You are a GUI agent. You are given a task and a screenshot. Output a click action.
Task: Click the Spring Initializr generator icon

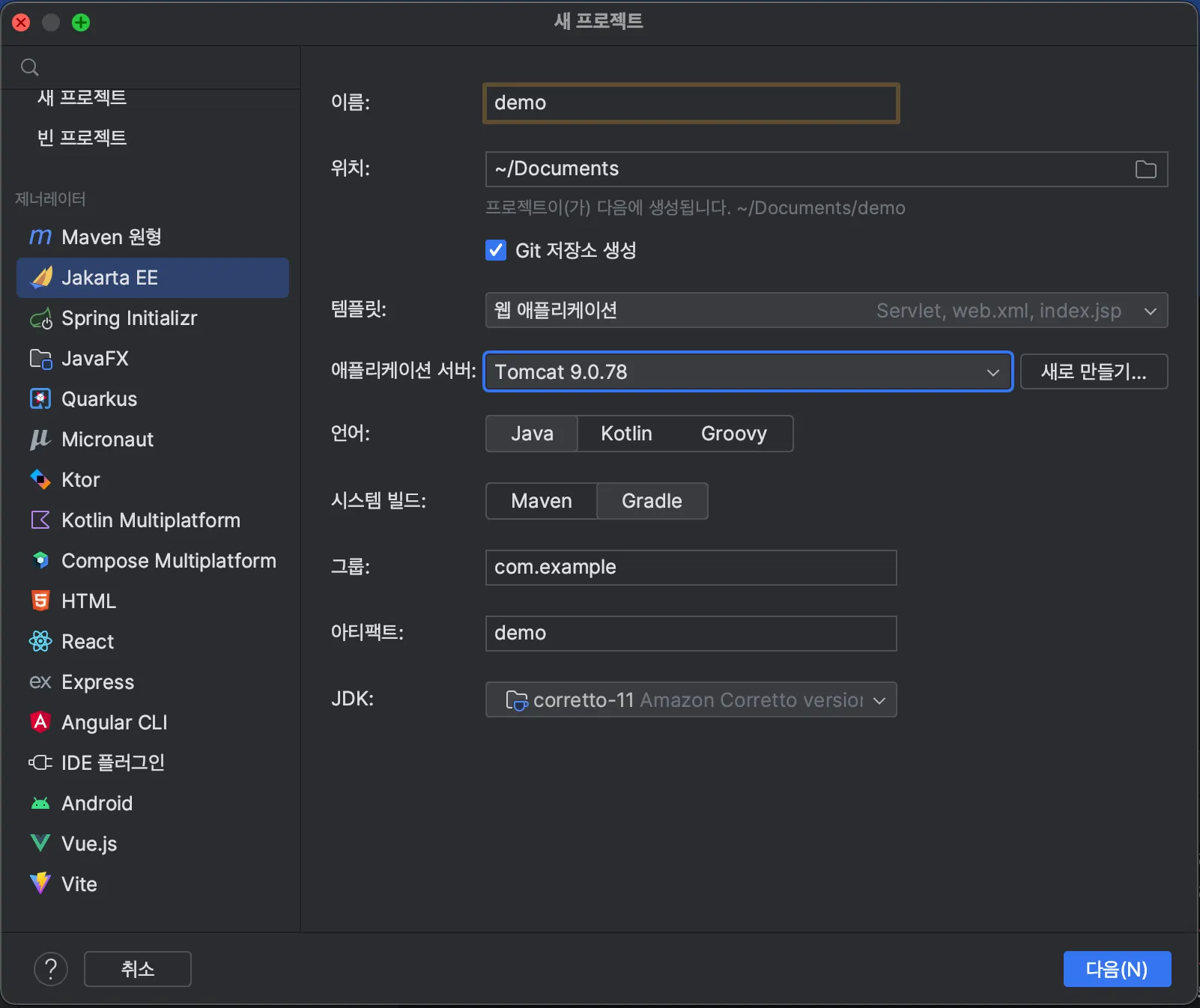point(40,319)
